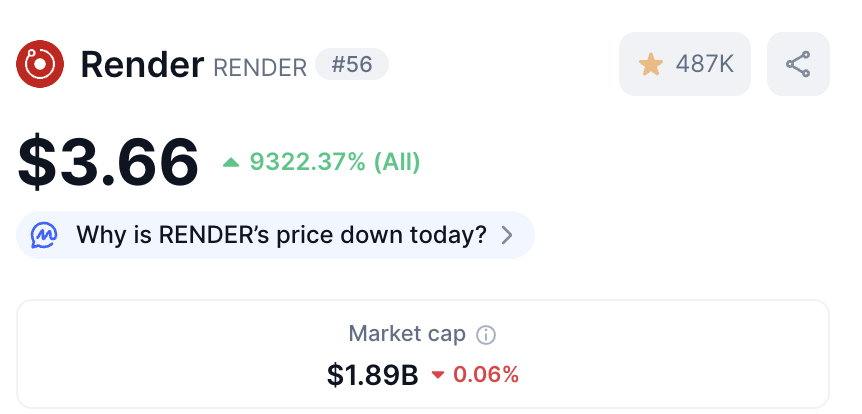The width and height of the screenshot is (862, 414).
Task: Click the Market cap info icon
Action: click(x=486, y=334)
